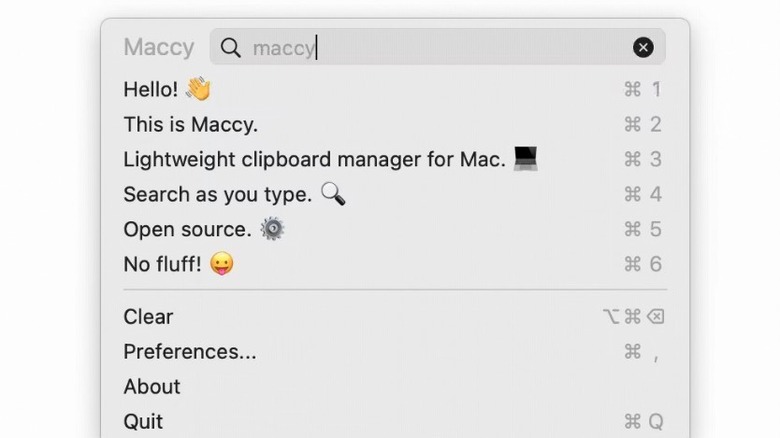
Task: Clear clipboard history via the Clear item
Action: (x=148, y=316)
